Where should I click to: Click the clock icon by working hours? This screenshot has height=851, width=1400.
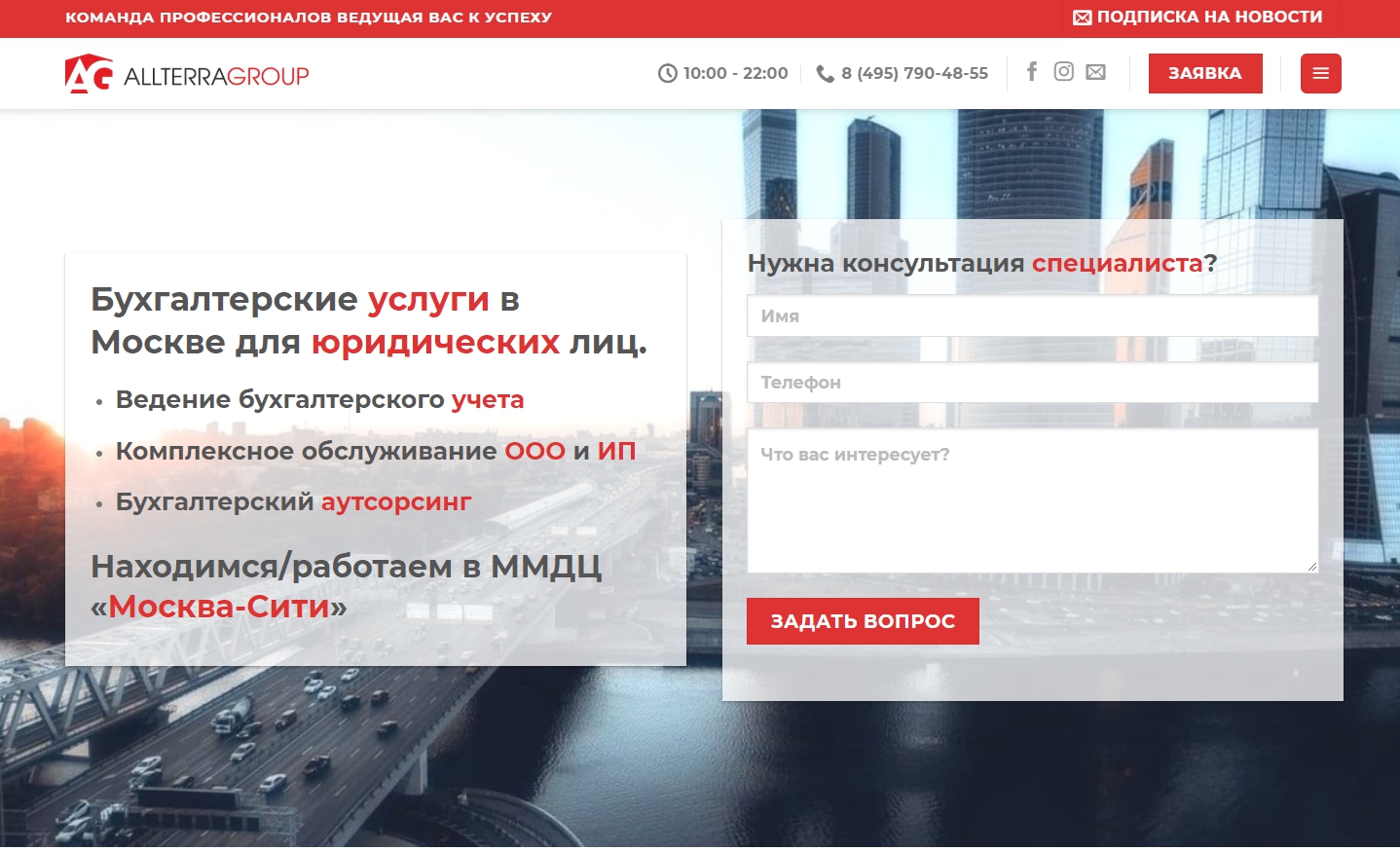click(x=667, y=73)
